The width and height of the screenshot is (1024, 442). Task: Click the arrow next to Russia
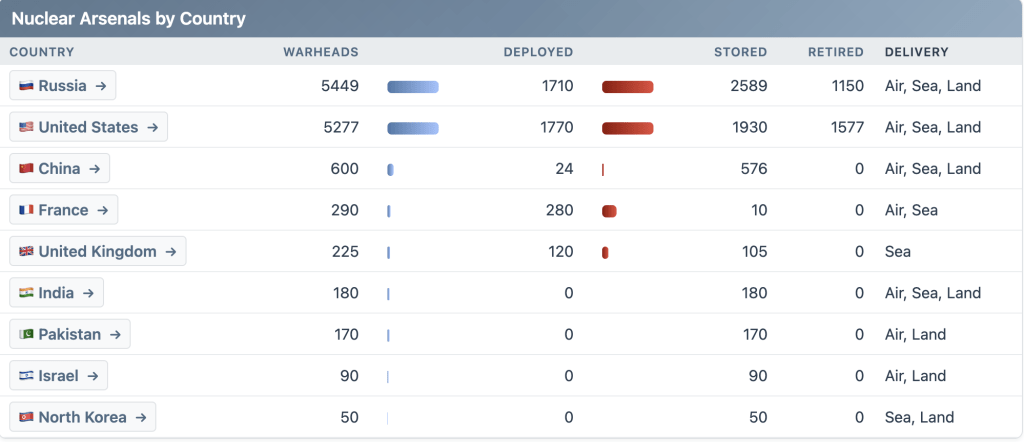(101, 86)
